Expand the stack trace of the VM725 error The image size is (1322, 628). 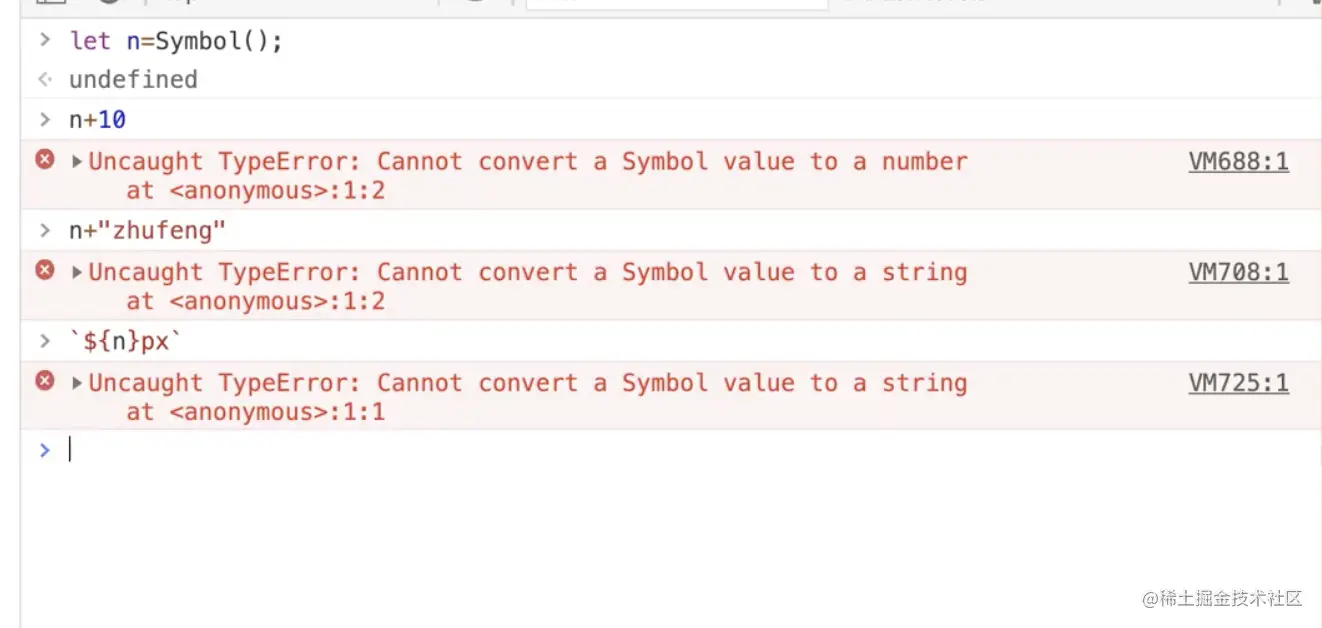click(x=77, y=383)
